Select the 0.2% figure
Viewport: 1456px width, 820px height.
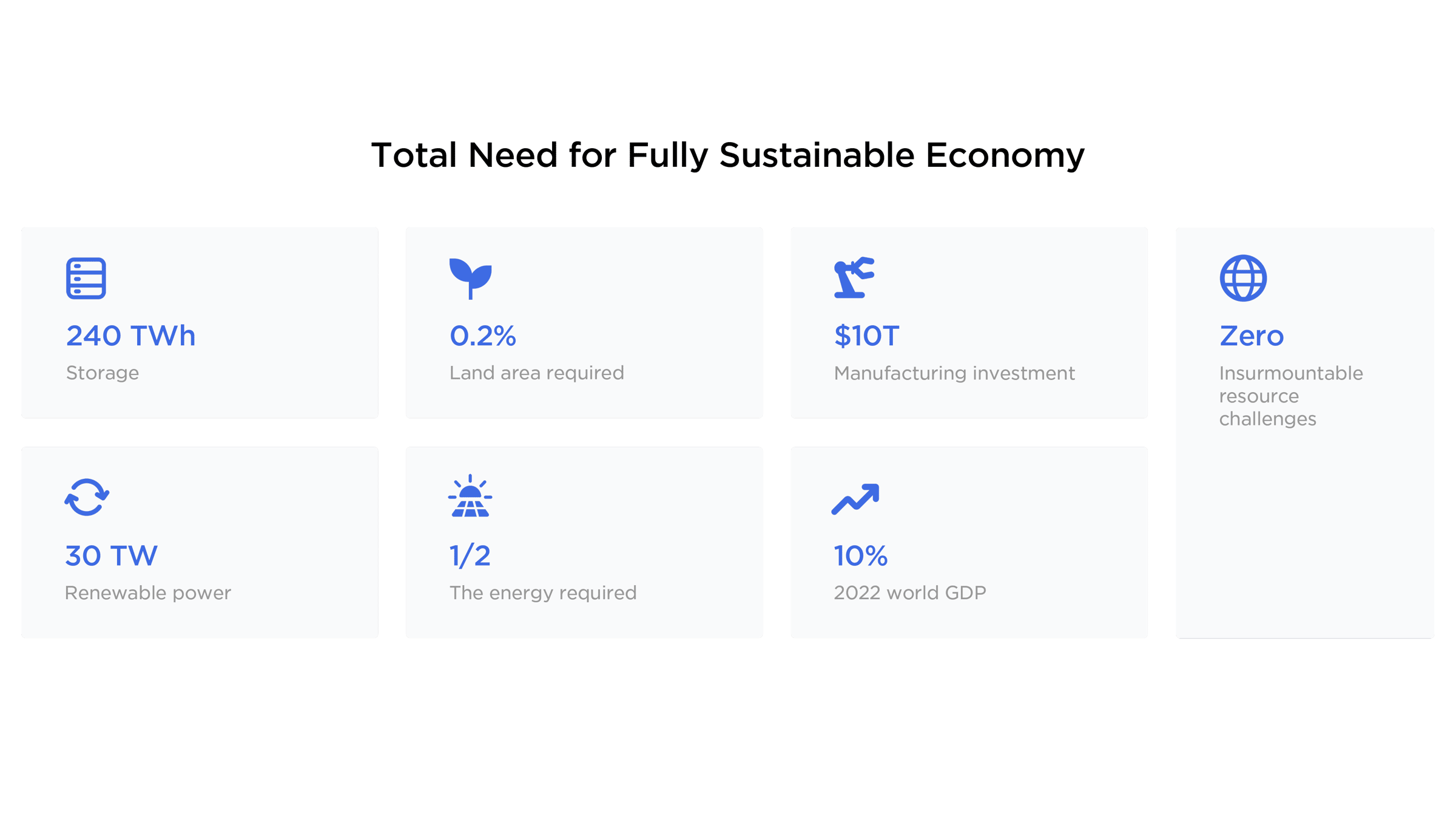[482, 336]
